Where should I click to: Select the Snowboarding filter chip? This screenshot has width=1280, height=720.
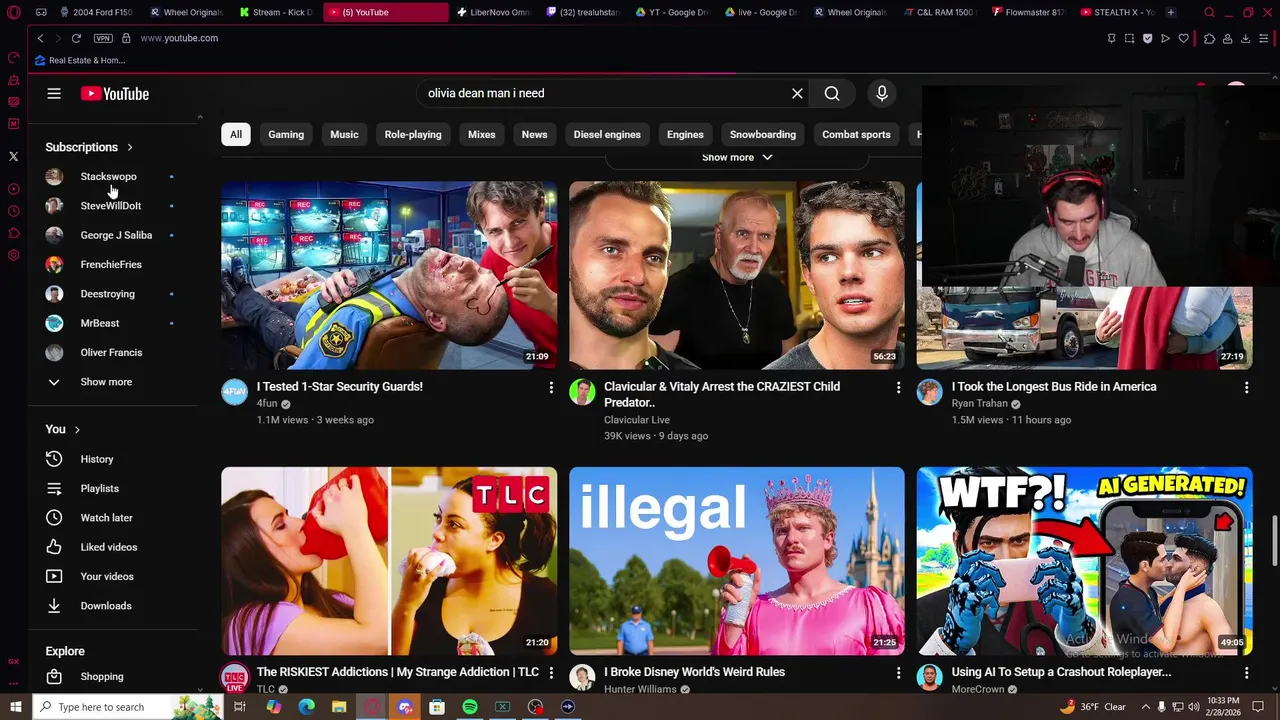[763, 134]
